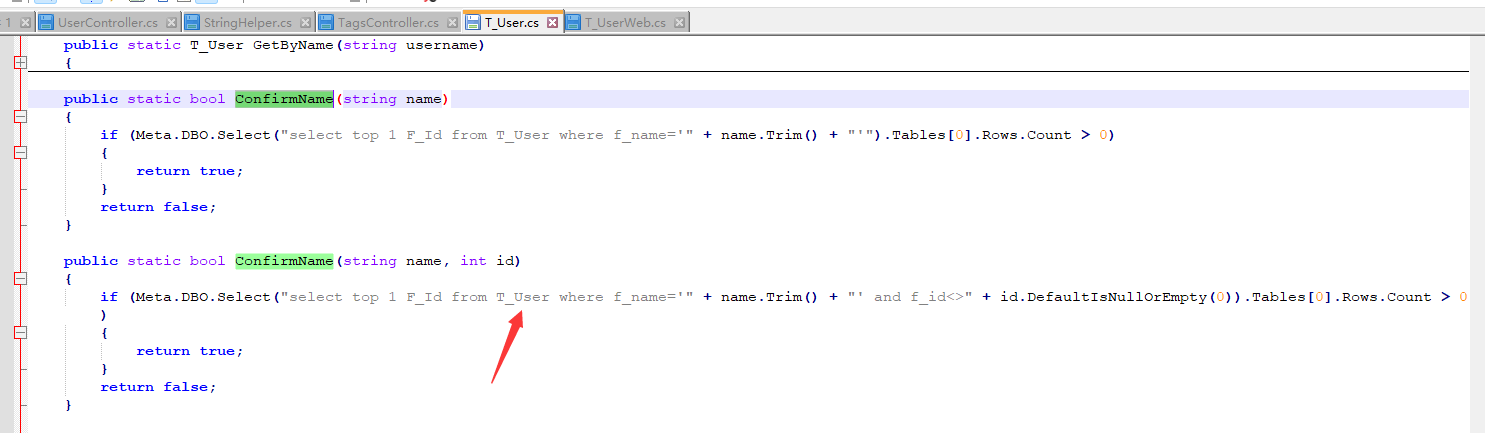Viewport: 1485px width, 433px height.
Task: Click the highlighted ConfirmName in the first overload
Action: (284, 99)
